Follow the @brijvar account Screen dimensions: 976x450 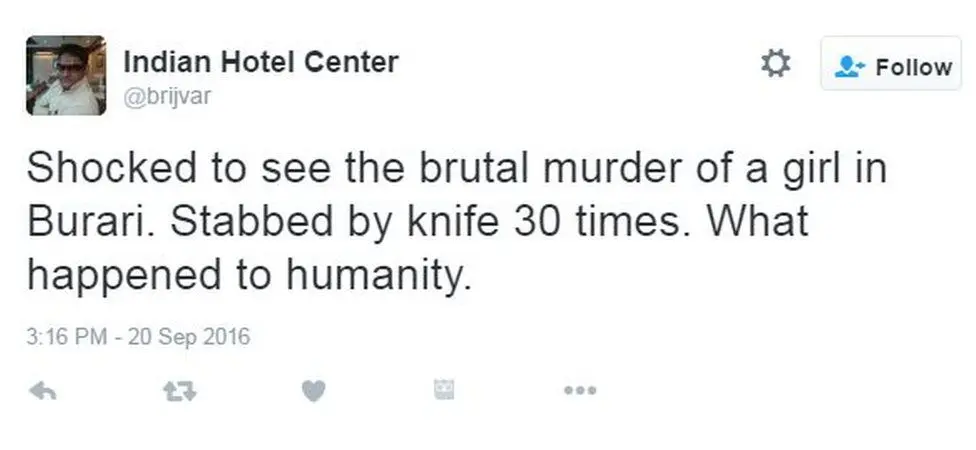pyautogui.click(x=891, y=66)
